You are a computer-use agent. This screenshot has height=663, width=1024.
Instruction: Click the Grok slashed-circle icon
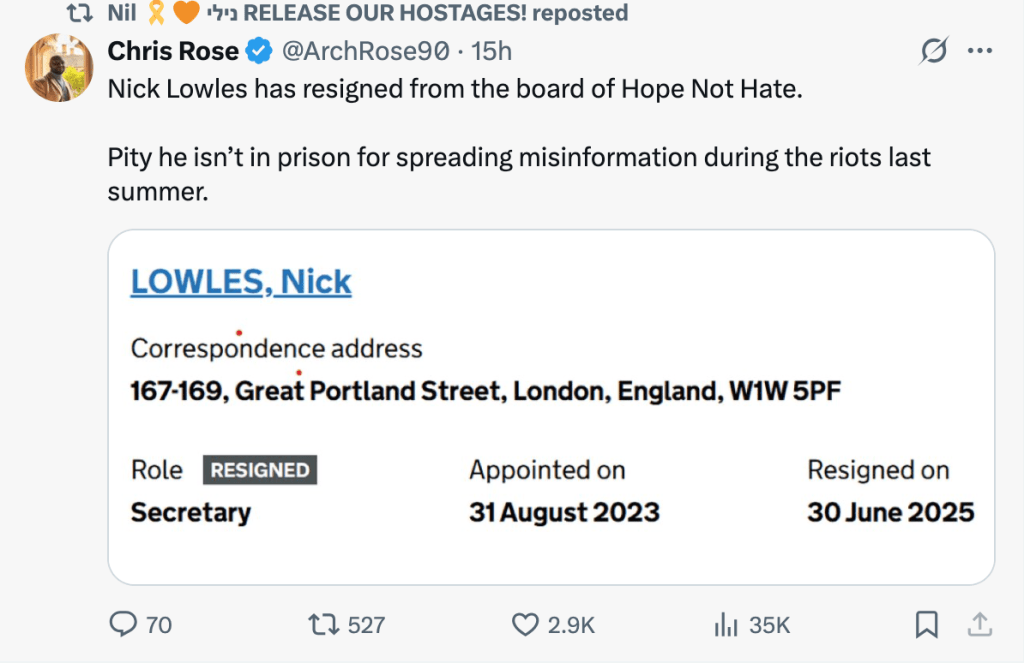933,51
